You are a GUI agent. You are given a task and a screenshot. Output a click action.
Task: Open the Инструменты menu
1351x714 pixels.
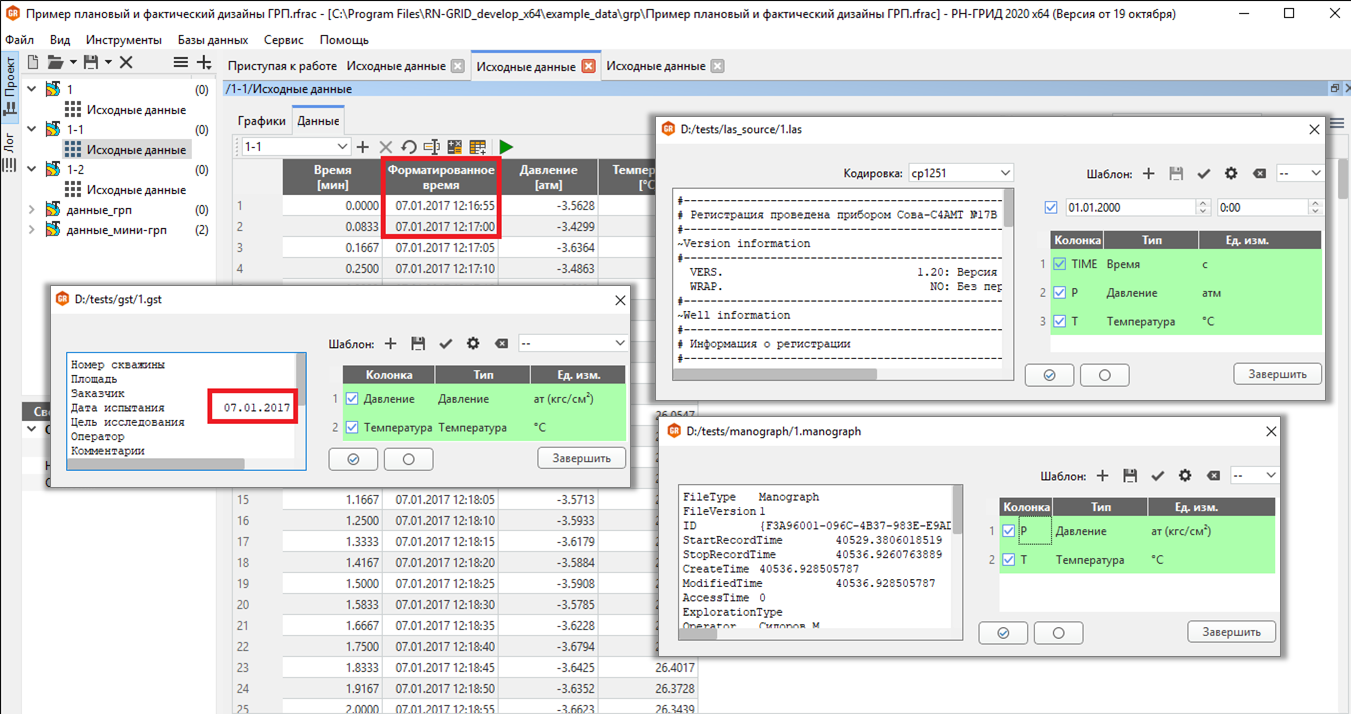[124, 40]
